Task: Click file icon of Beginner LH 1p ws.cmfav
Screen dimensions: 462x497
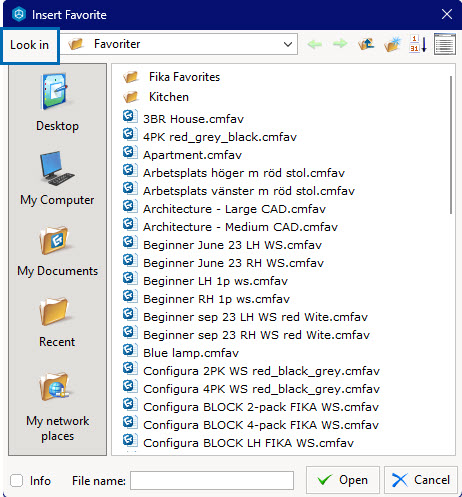Action: pyautogui.click(x=130, y=279)
